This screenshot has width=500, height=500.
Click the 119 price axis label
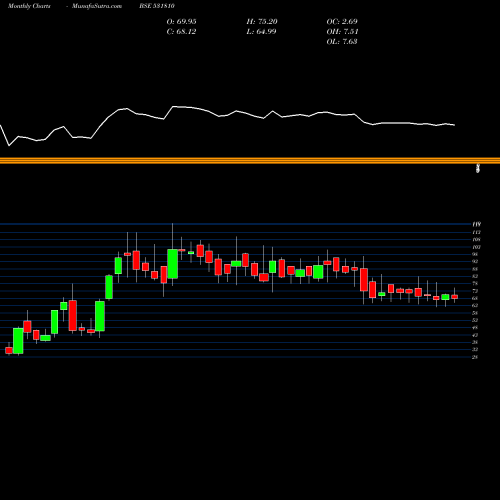pyautogui.click(x=476, y=224)
